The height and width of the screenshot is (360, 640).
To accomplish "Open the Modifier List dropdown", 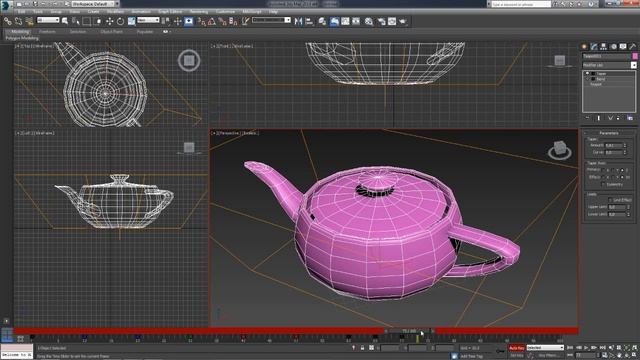I will (609, 65).
